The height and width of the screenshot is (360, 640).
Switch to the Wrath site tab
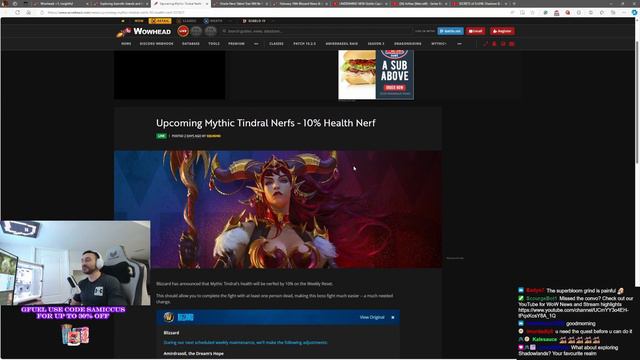(213, 21)
